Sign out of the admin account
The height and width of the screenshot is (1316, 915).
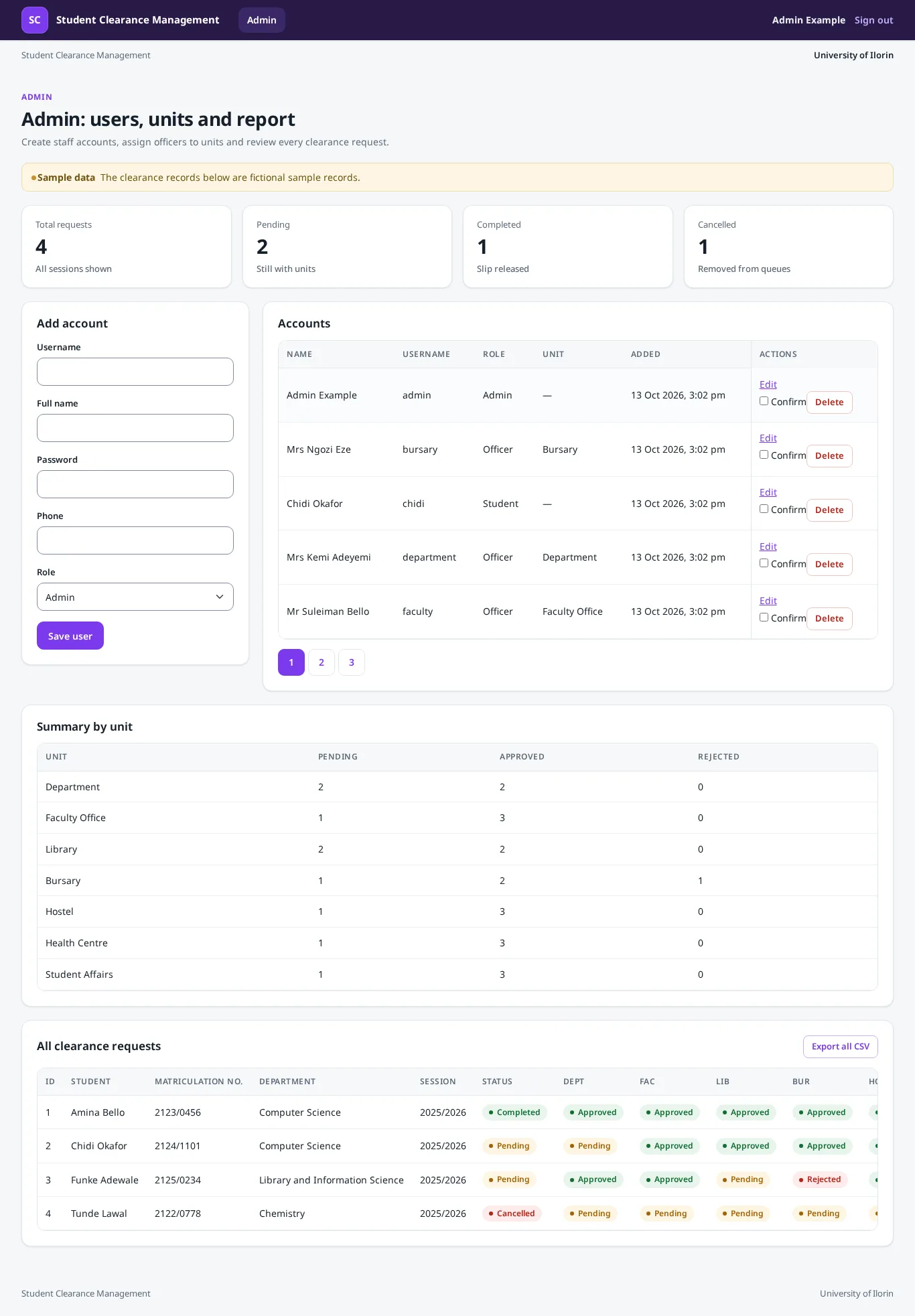click(x=874, y=20)
